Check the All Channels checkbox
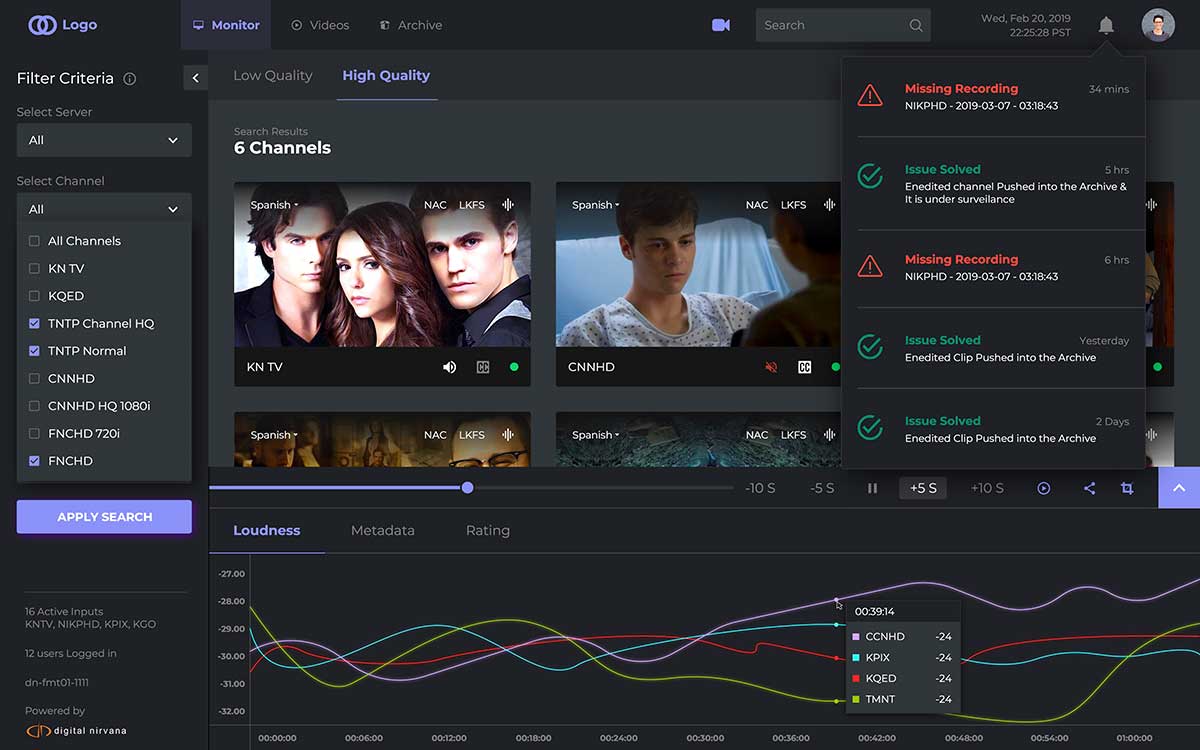Image resolution: width=1200 pixels, height=750 pixels. (x=34, y=241)
